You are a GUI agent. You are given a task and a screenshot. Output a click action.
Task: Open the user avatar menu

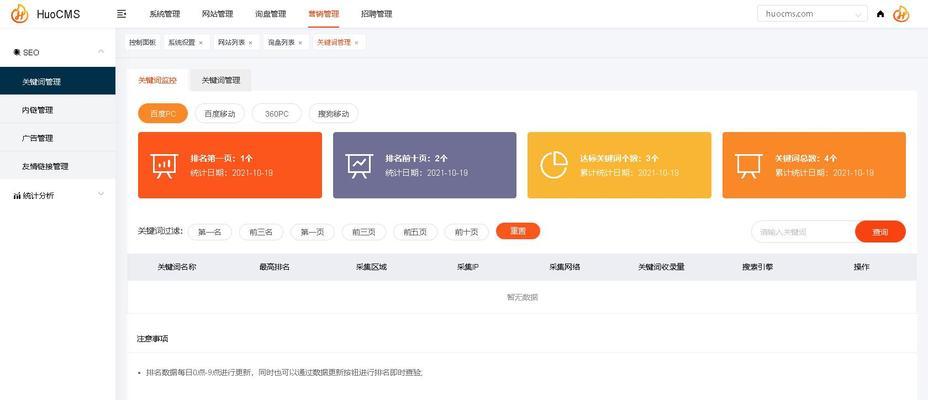(901, 14)
